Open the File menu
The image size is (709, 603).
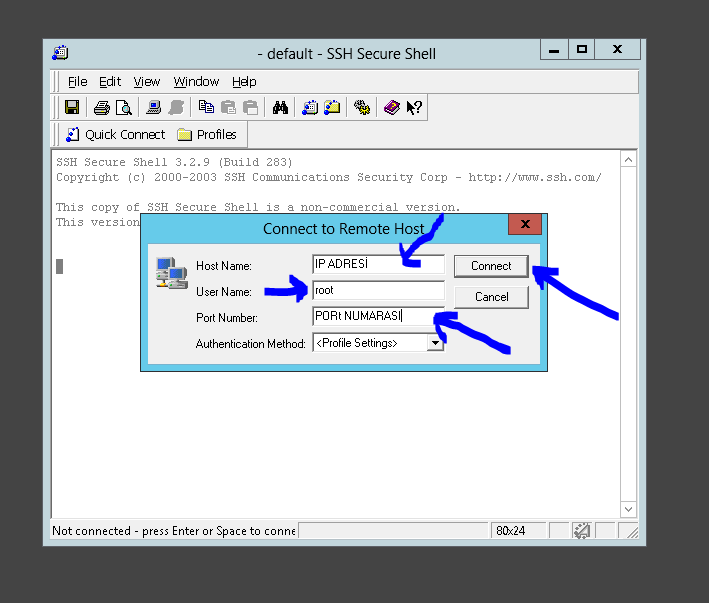click(x=77, y=82)
